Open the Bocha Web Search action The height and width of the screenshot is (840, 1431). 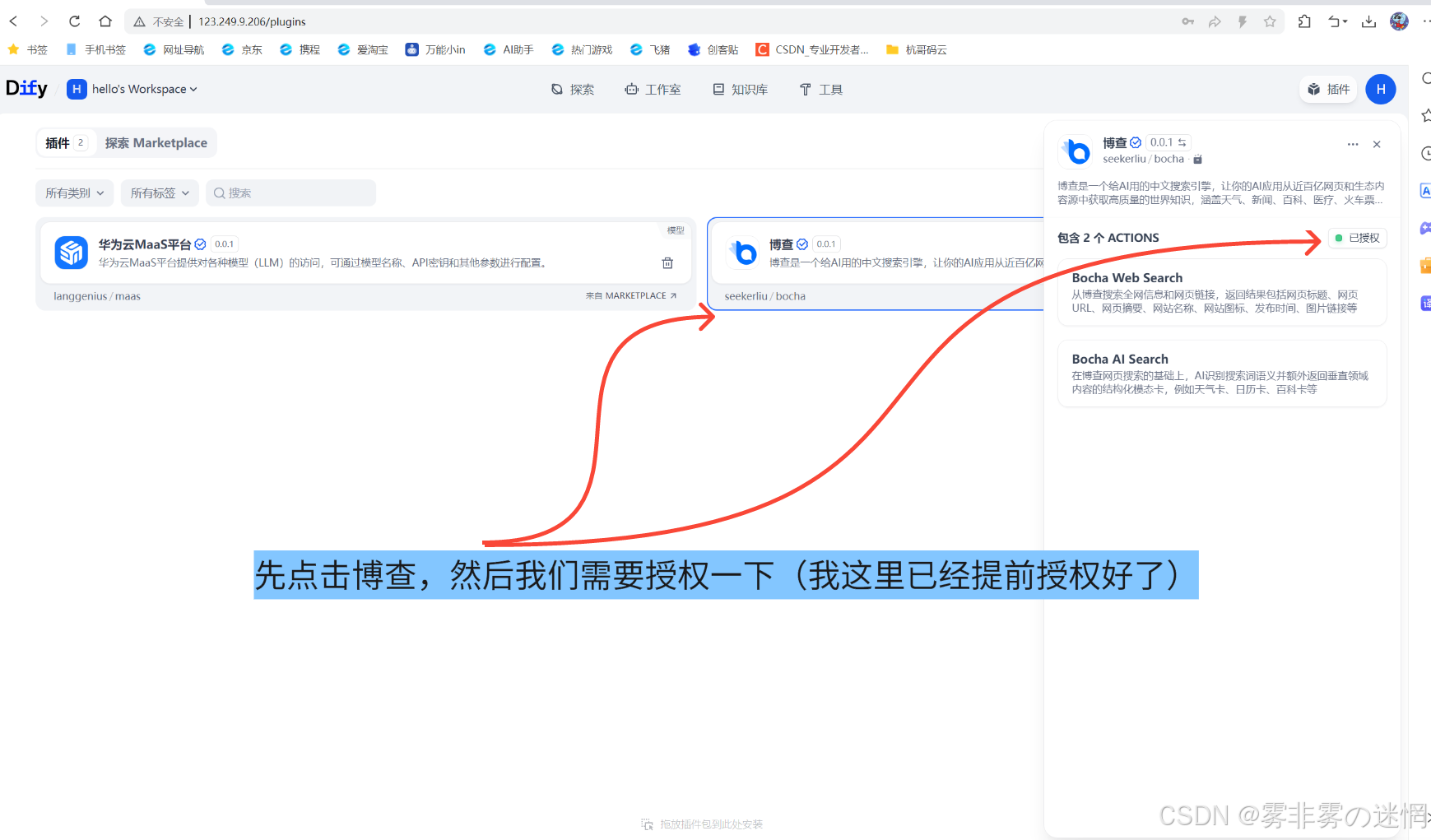(1222, 292)
